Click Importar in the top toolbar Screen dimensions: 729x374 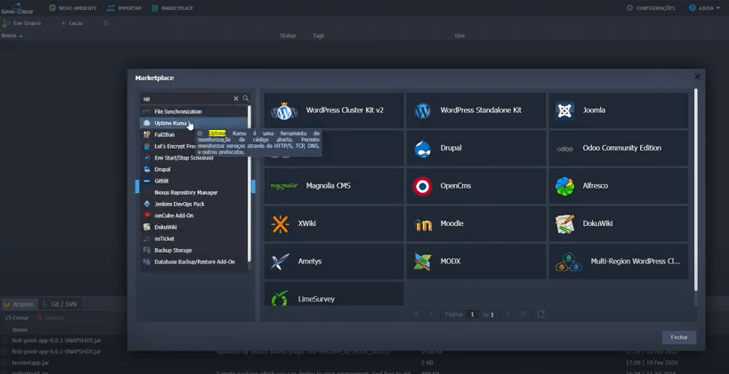(x=124, y=8)
